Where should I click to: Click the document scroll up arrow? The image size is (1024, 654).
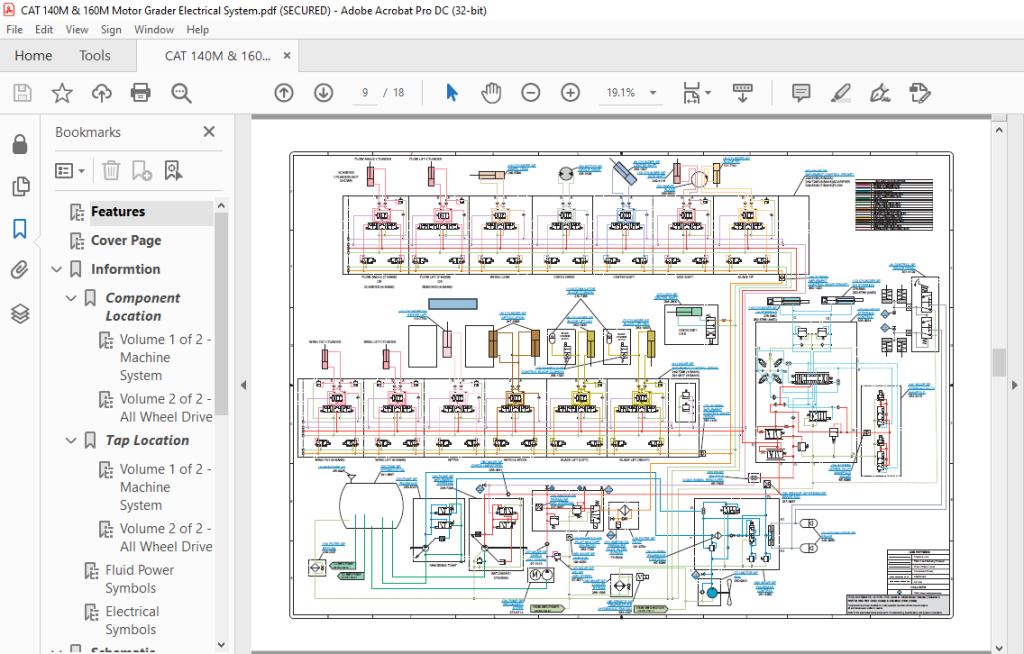pyautogui.click(x=999, y=130)
